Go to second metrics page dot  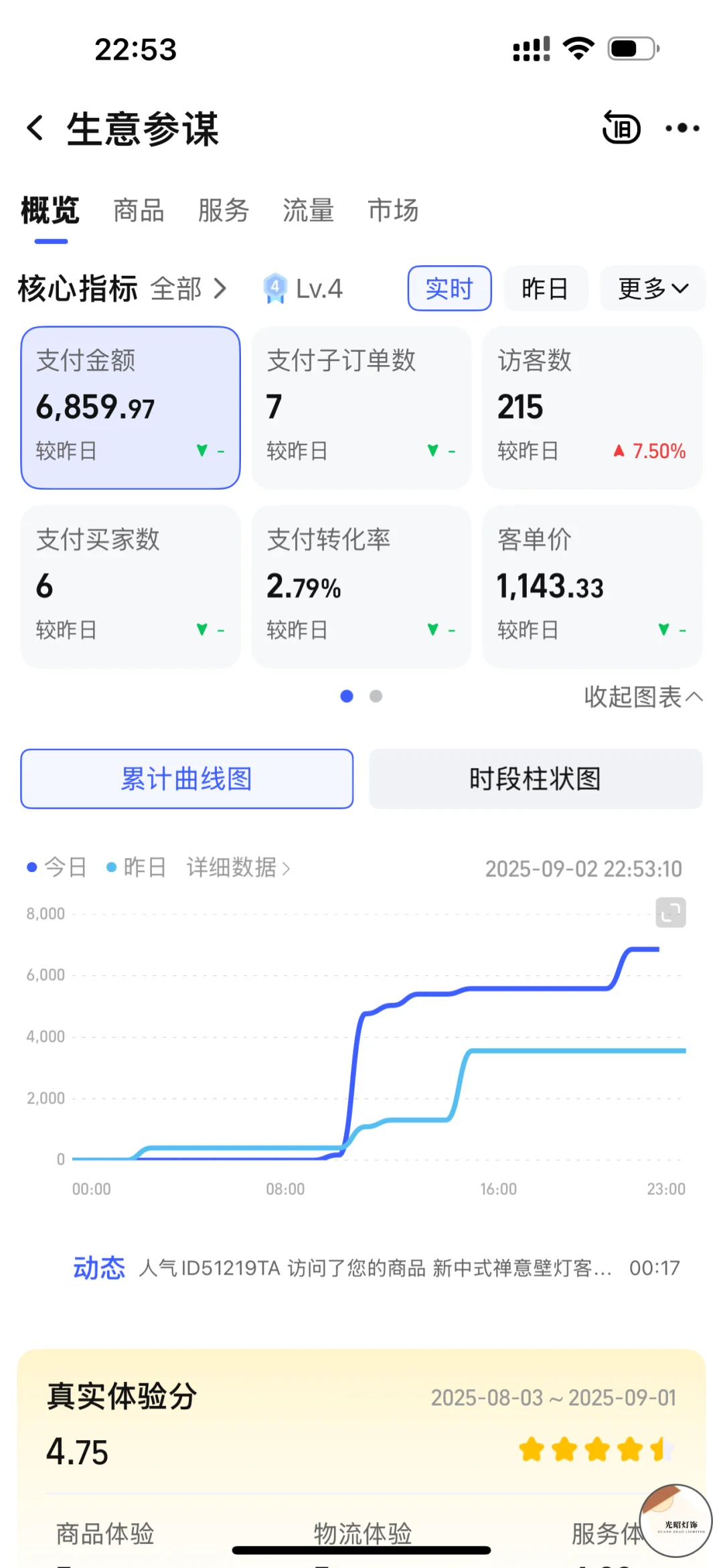coord(376,696)
